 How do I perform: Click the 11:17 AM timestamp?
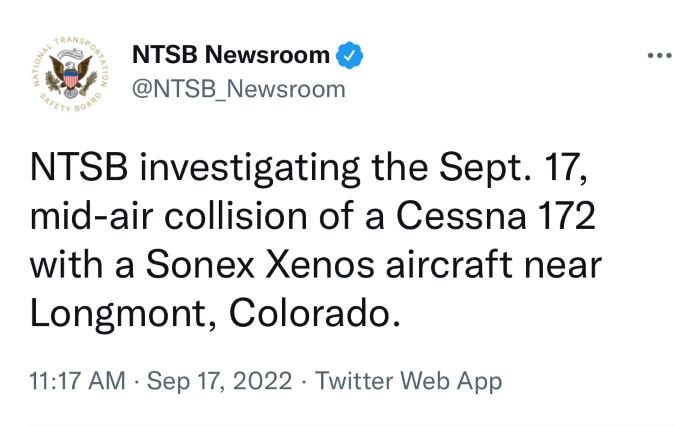pyautogui.click(x=78, y=381)
